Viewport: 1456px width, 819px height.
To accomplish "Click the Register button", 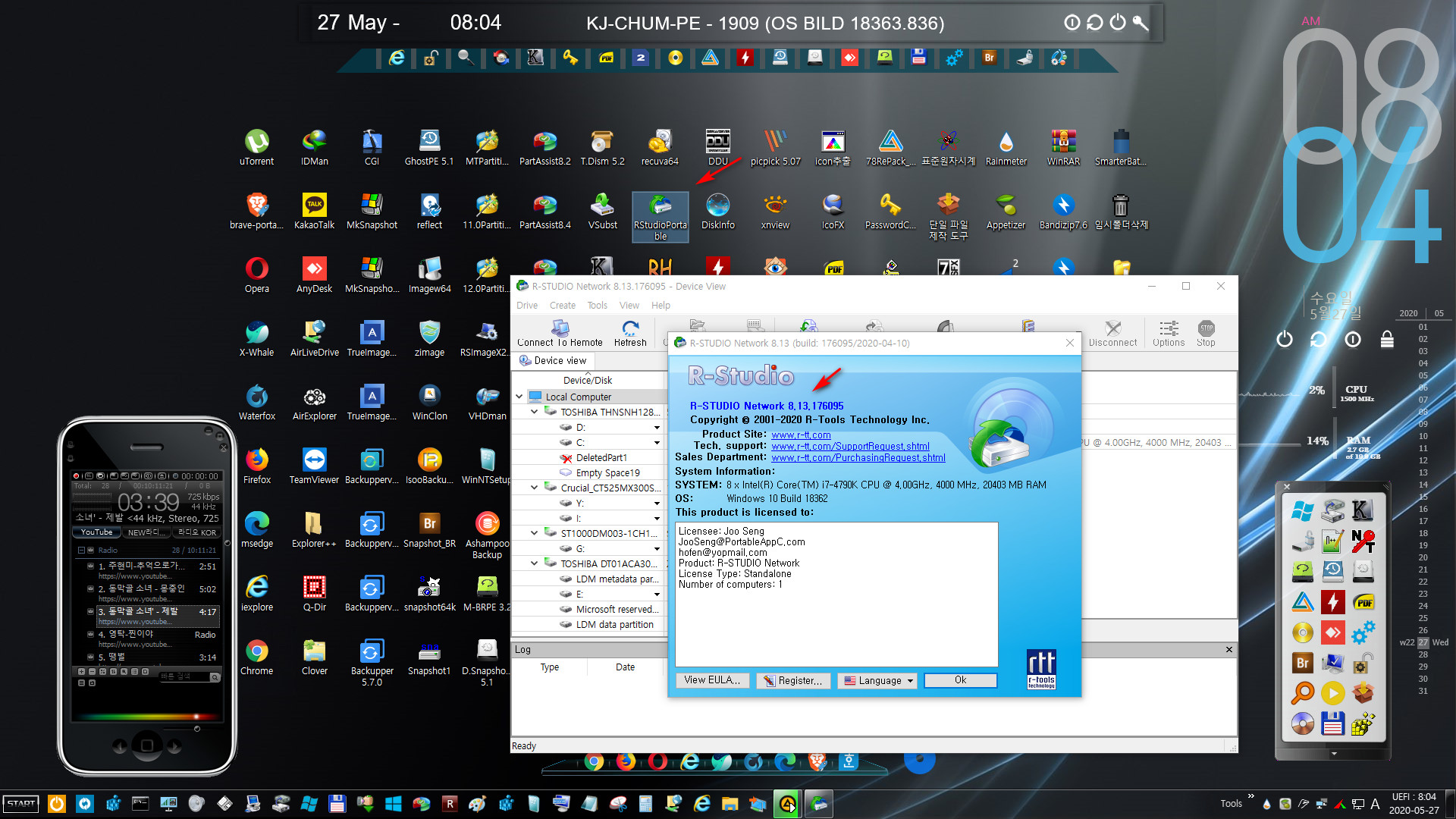I will point(793,681).
